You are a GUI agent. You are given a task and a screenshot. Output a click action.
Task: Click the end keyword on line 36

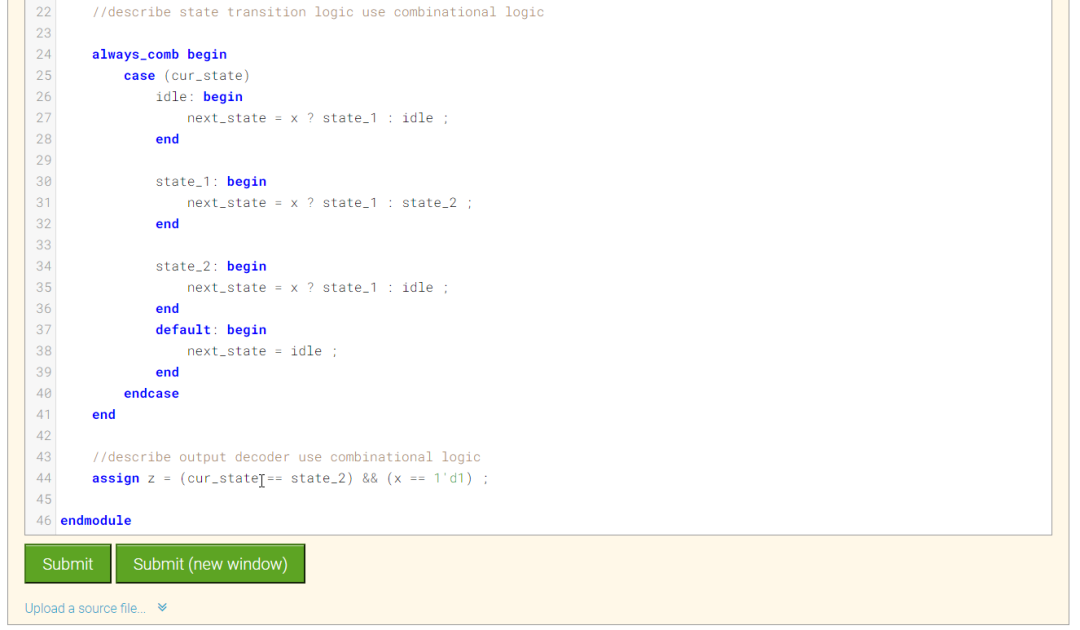point(167,308)
